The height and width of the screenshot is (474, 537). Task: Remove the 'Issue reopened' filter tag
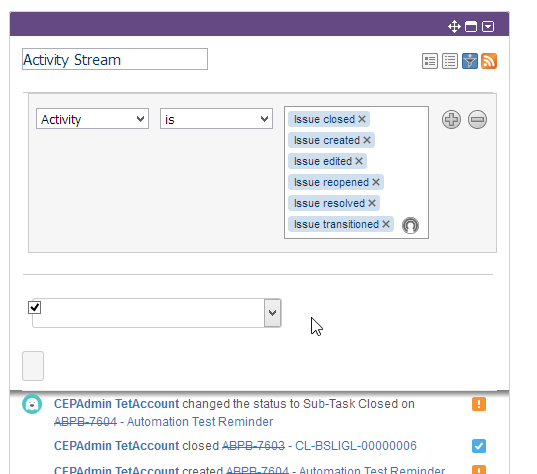coord(376,182)
